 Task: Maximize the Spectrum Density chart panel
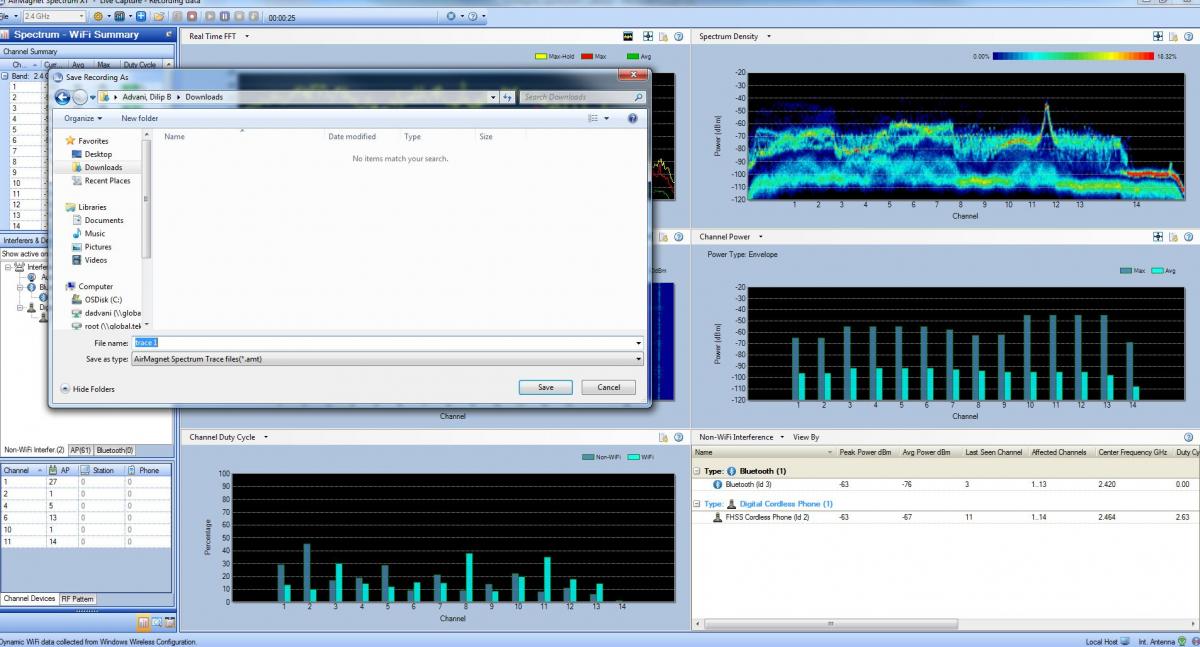[1158, 37]
